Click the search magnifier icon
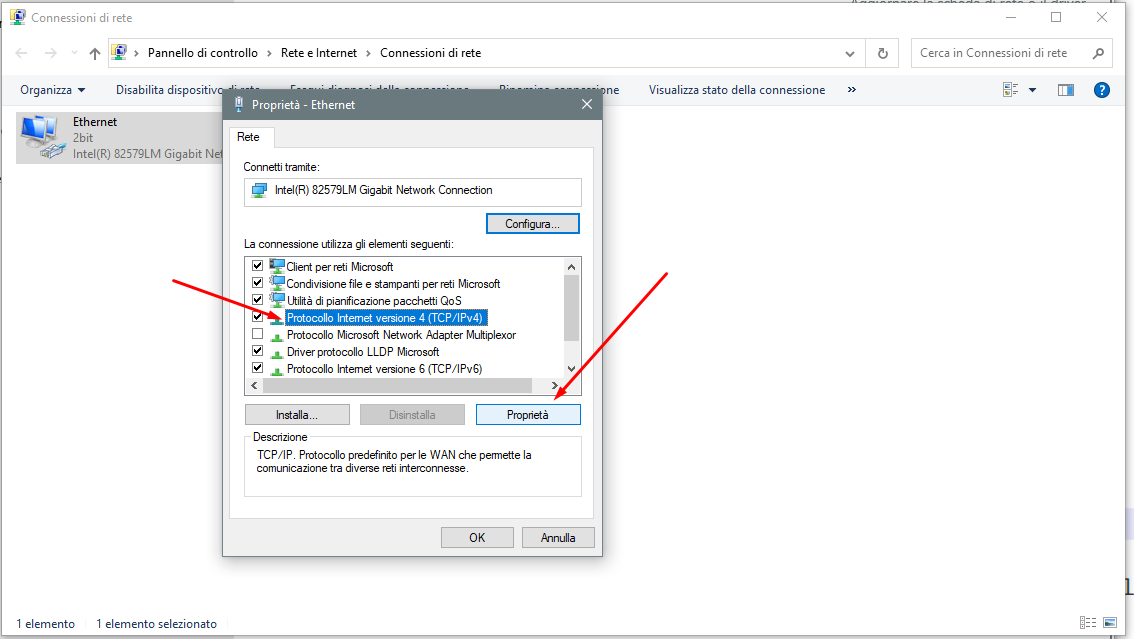Image resolution: width=1134 pixels, height=639 pixels. point(1099,53)
